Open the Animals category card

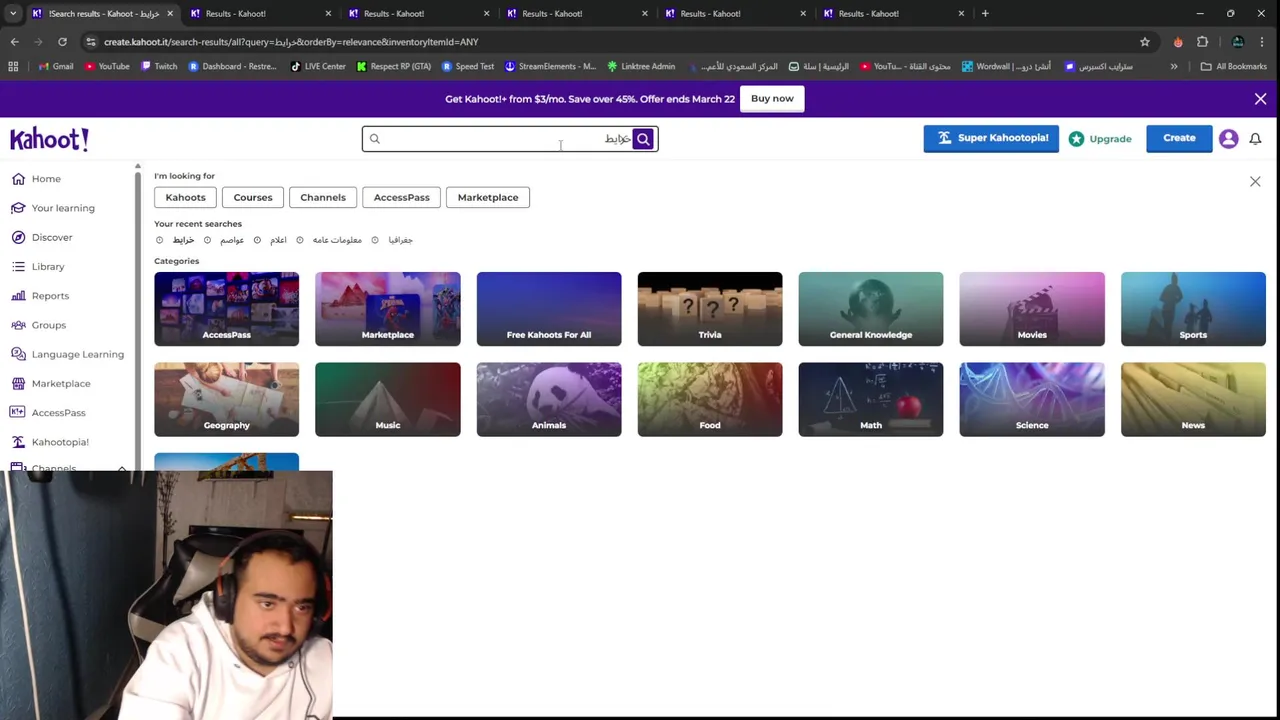pyautogui.click(x=549, y=399)
